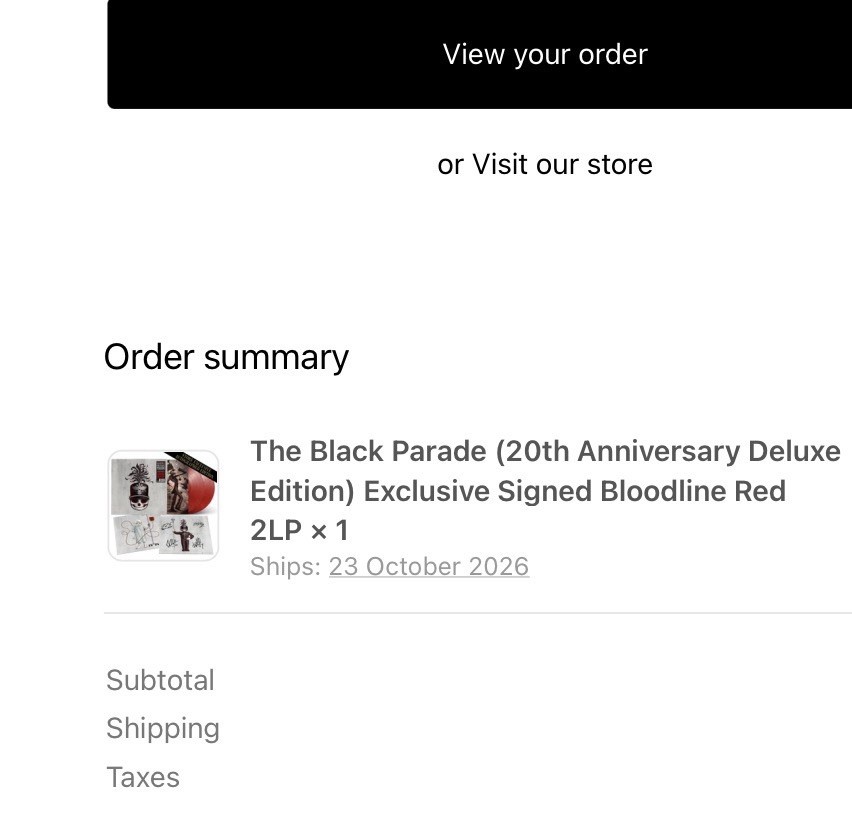Click the Order summary heading

point(226,358)
